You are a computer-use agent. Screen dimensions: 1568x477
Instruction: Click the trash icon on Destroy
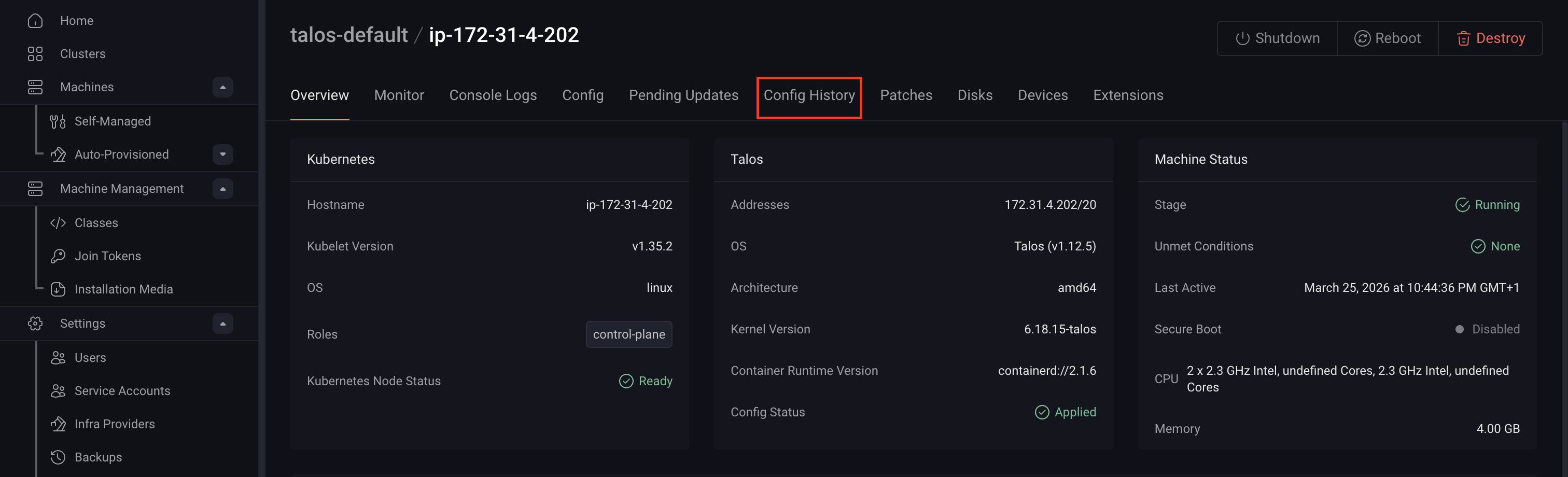[x=1463, y=38]
